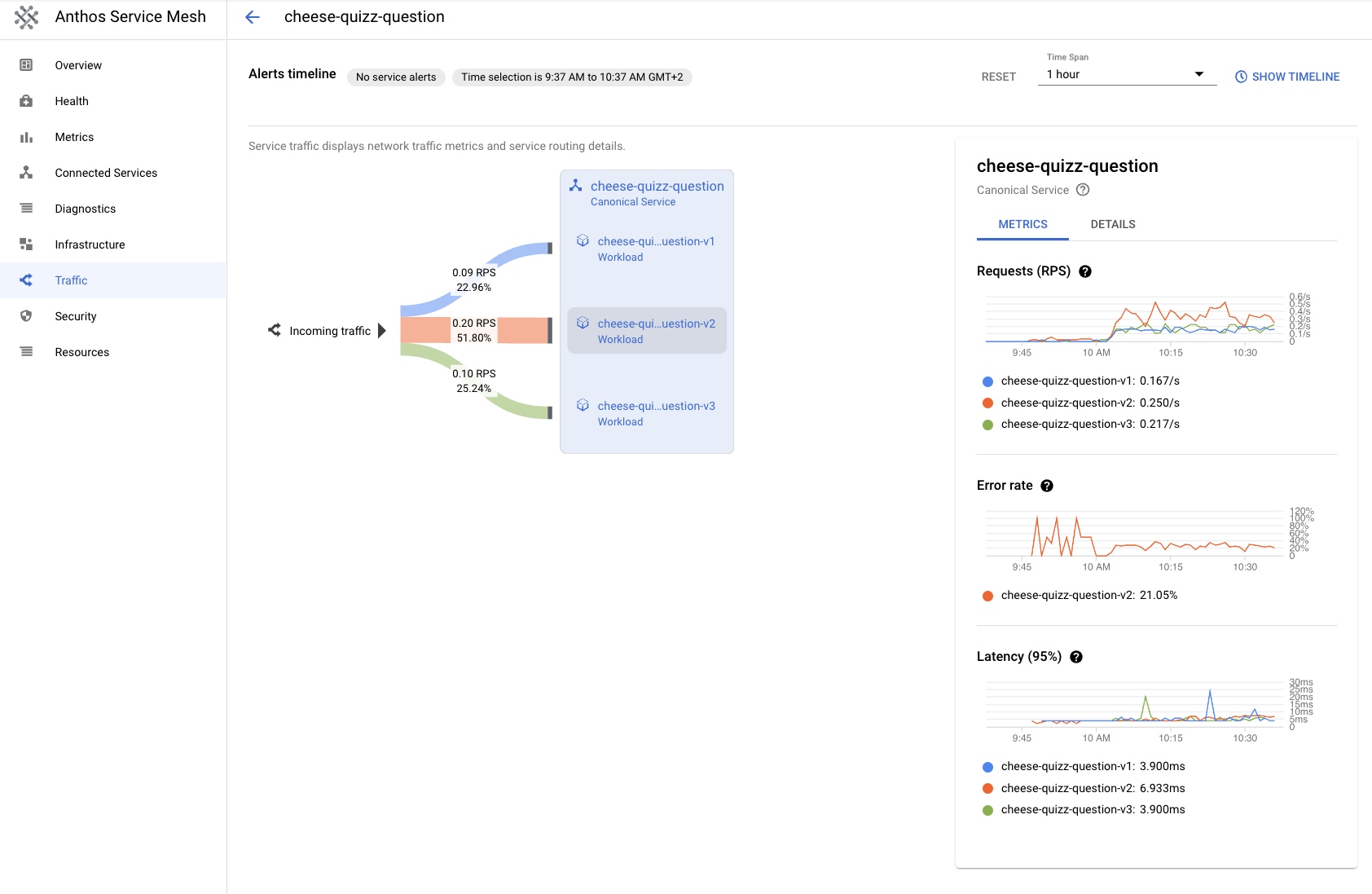Click the No service alerts chip
Image resolution: width=1372 pixels, height=894 pixels.
coord(396,77)
